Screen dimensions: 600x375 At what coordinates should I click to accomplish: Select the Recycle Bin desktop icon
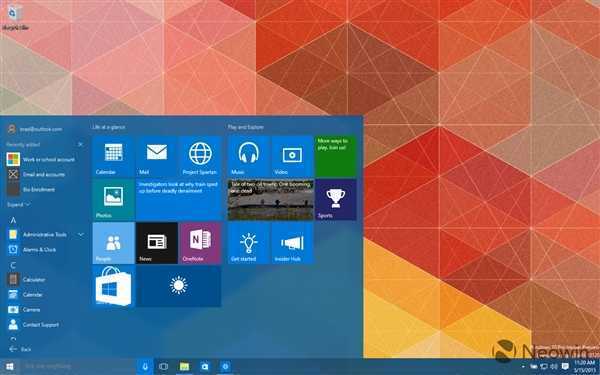click(x=15, y=18)
